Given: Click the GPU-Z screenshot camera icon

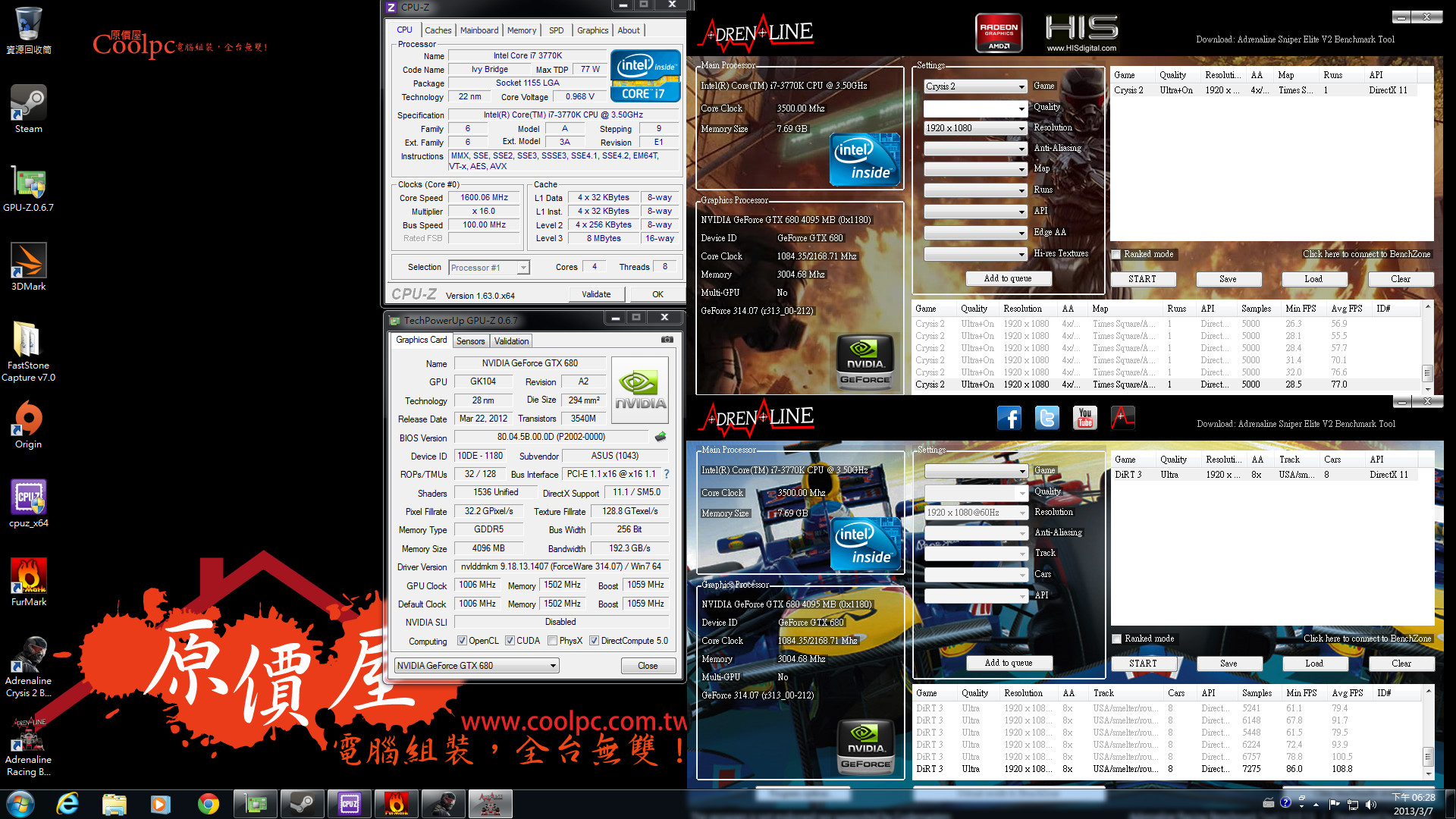Looking at the screenshot, I should [x=667, y=340].
